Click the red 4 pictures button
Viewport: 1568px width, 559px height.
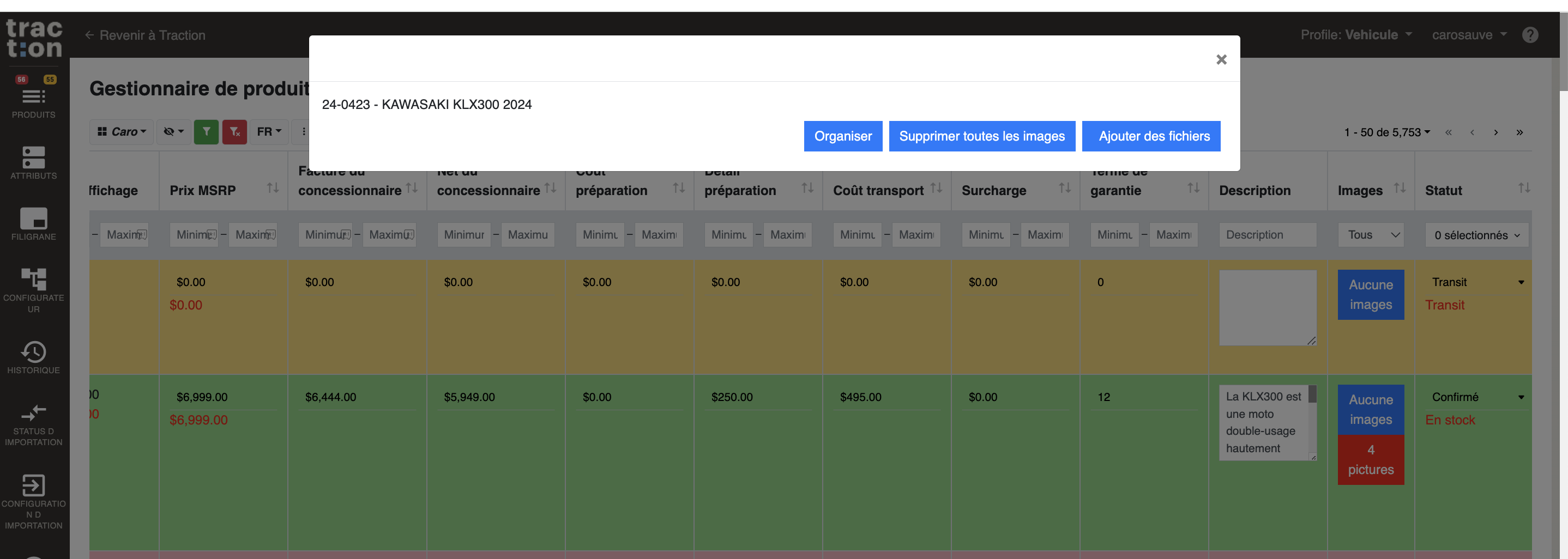coord(1370,459)
